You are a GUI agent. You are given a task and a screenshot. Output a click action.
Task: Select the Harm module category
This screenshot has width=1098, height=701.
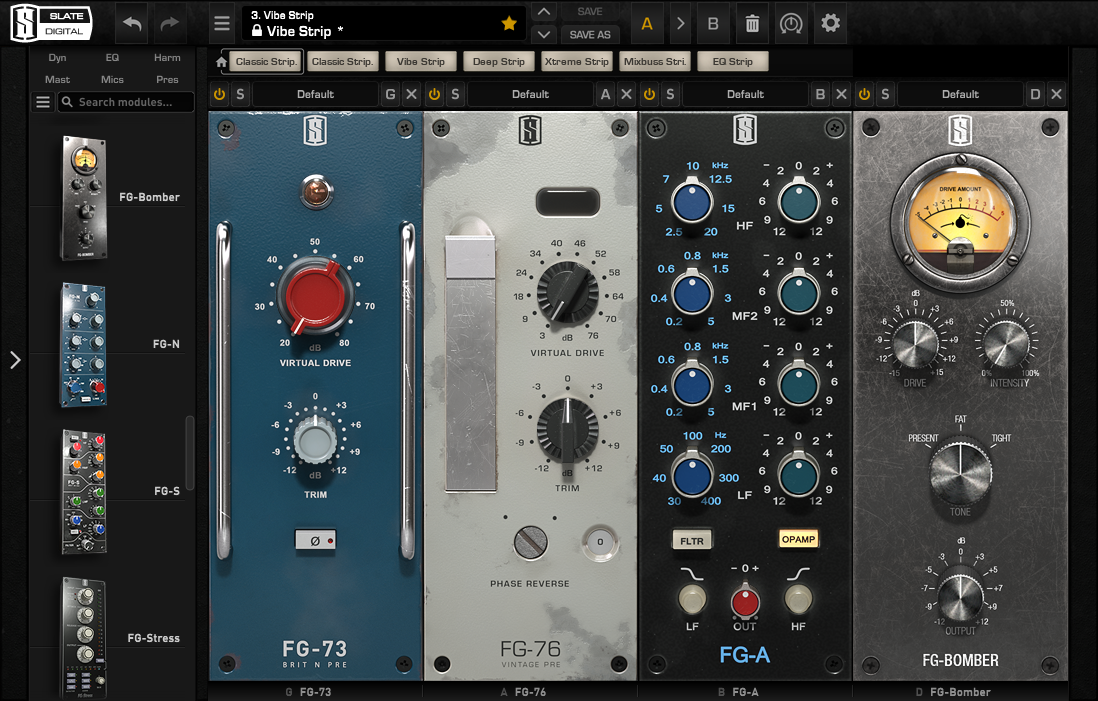[167, 57]
